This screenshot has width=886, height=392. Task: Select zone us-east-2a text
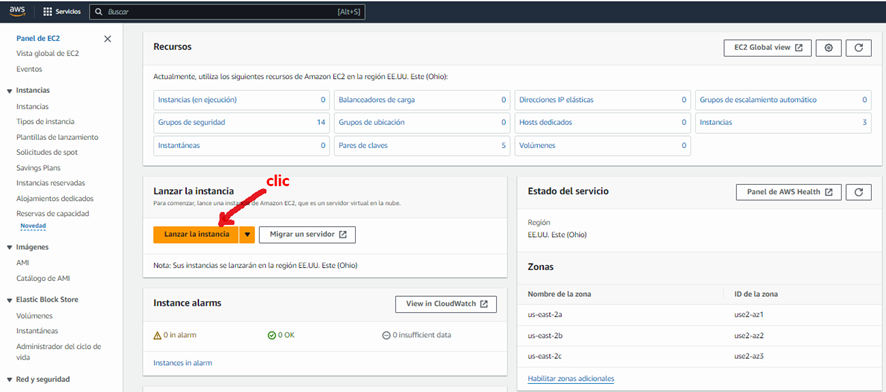coord(544,314)
